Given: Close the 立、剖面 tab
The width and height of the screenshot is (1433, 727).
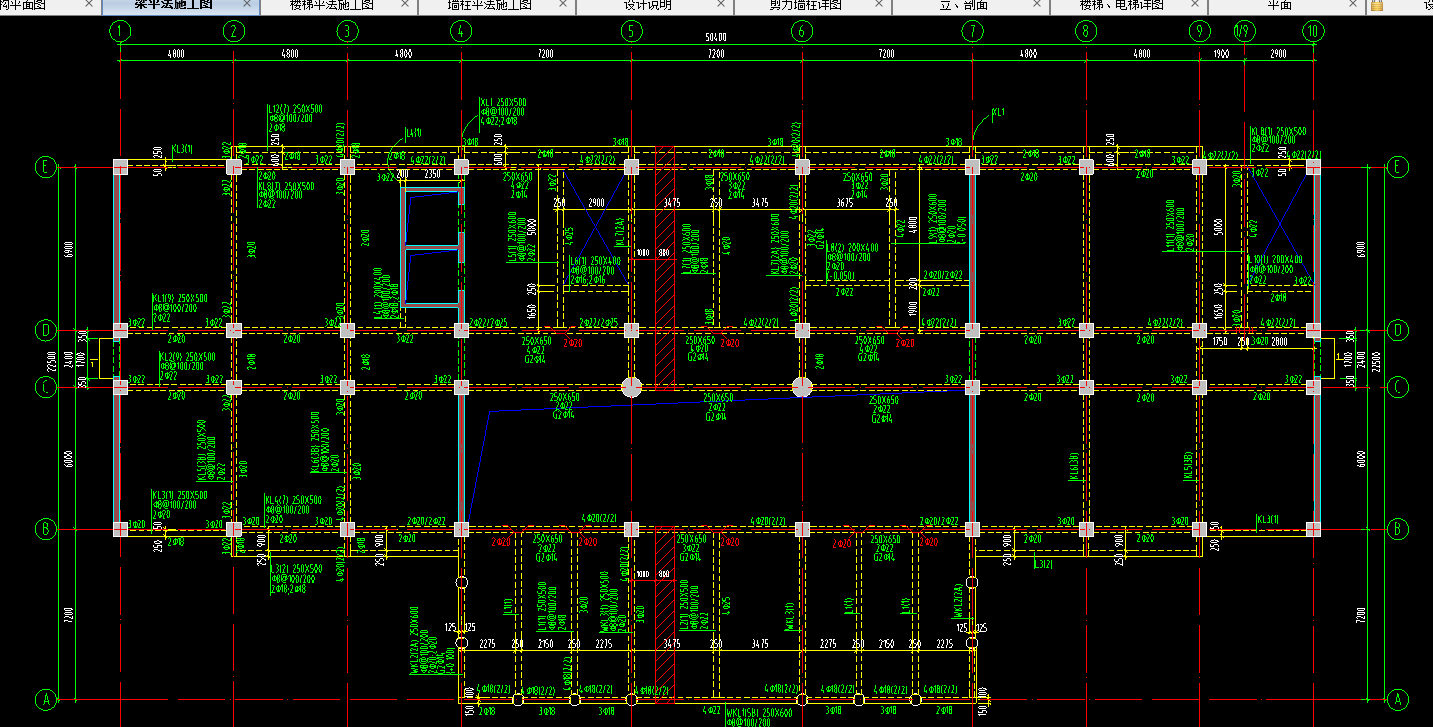Looking at the screenshot, I should coord(1036,5).
